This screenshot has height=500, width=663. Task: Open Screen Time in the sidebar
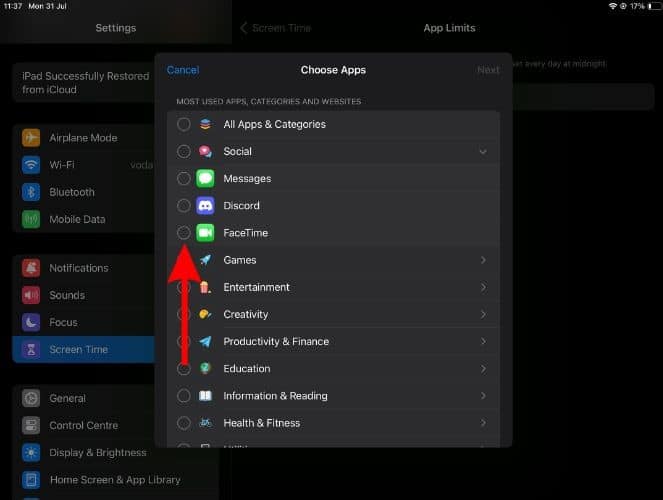coord(80,350)
